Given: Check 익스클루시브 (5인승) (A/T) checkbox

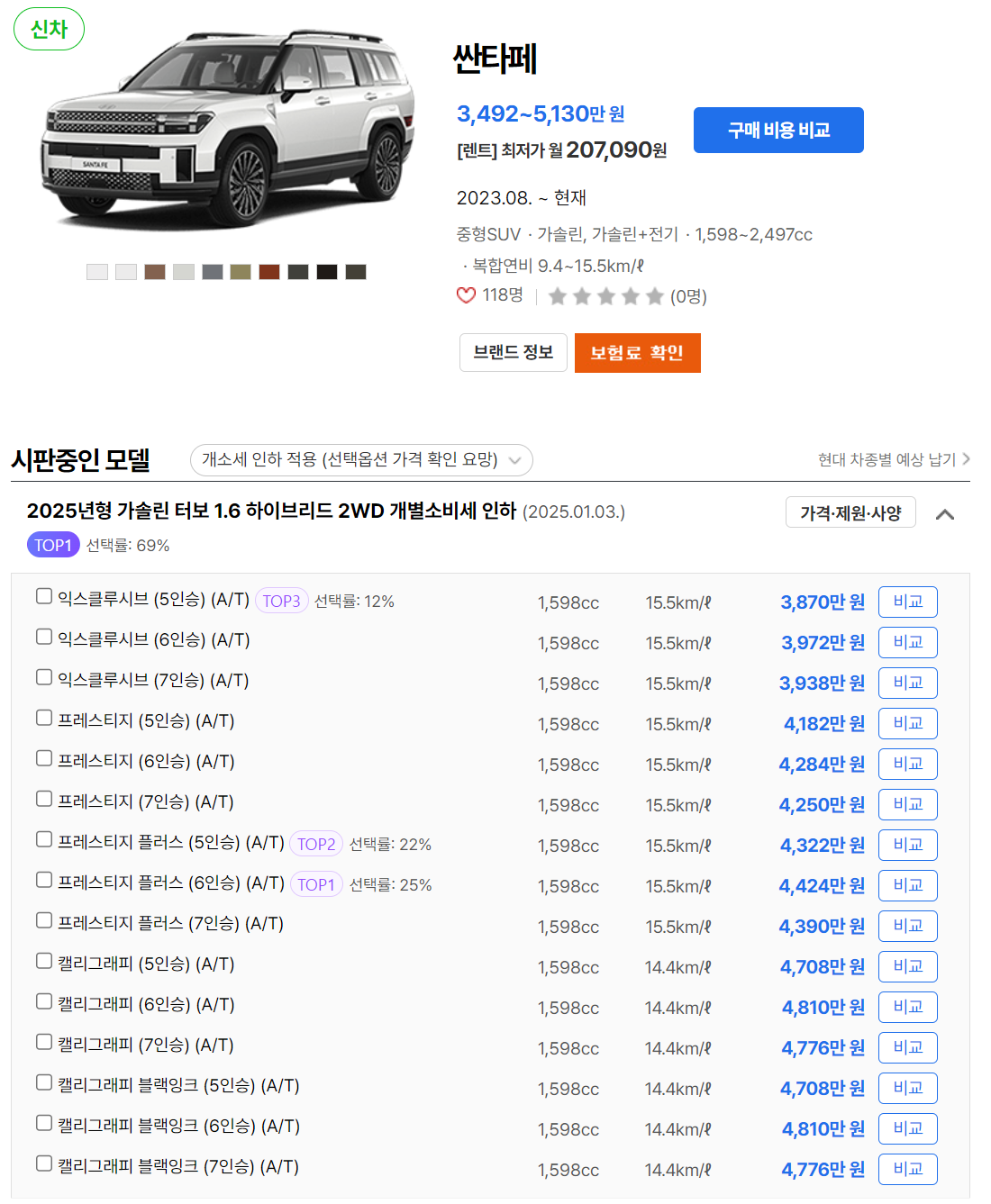Looking at the screenshot, I should coord(44,596).
